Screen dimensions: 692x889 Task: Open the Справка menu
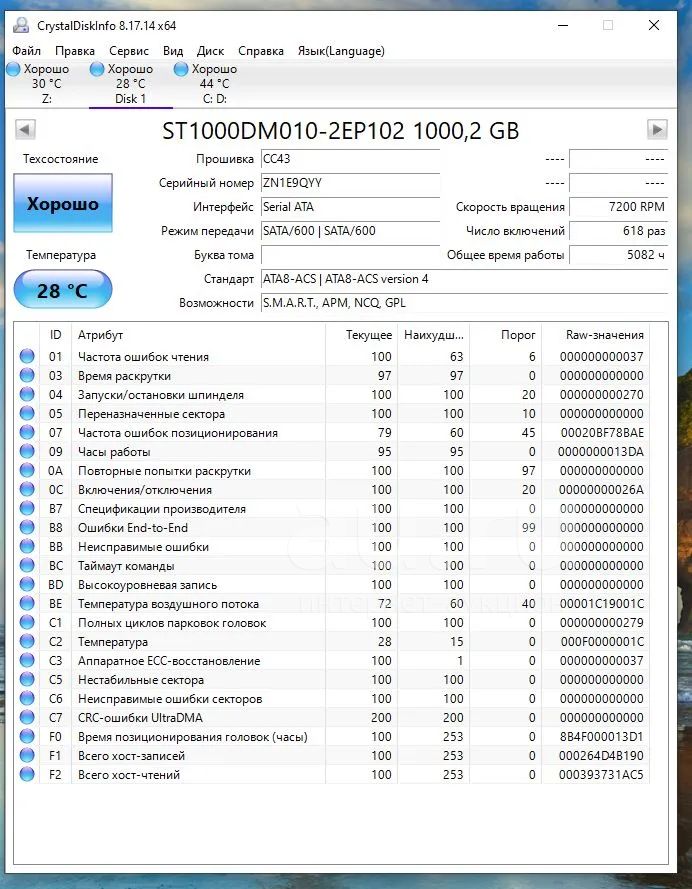coord(261,51)
